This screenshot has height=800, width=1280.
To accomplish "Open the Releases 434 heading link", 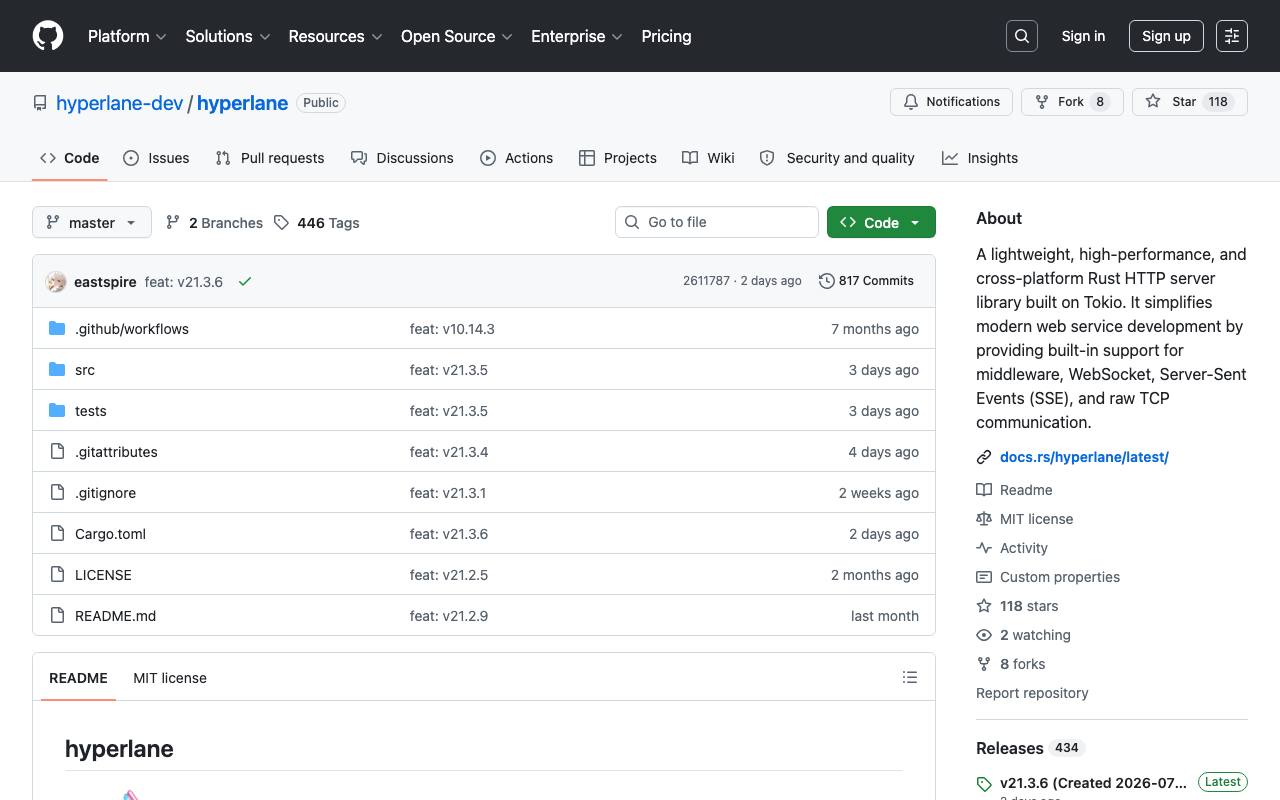I will coord(1030,748).
